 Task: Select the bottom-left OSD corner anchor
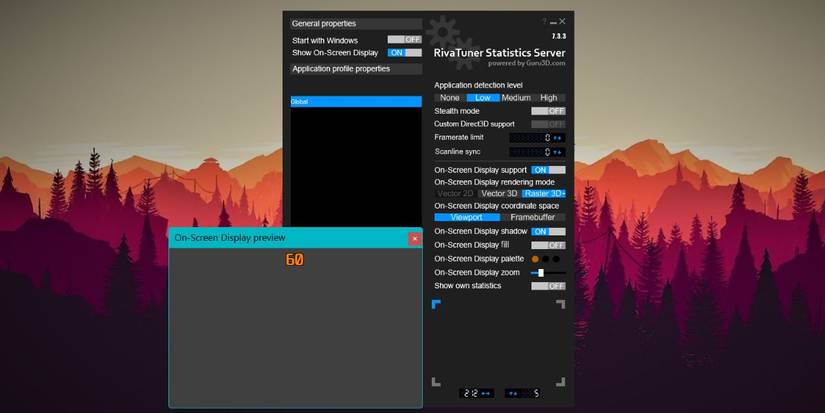click(436, 382)
